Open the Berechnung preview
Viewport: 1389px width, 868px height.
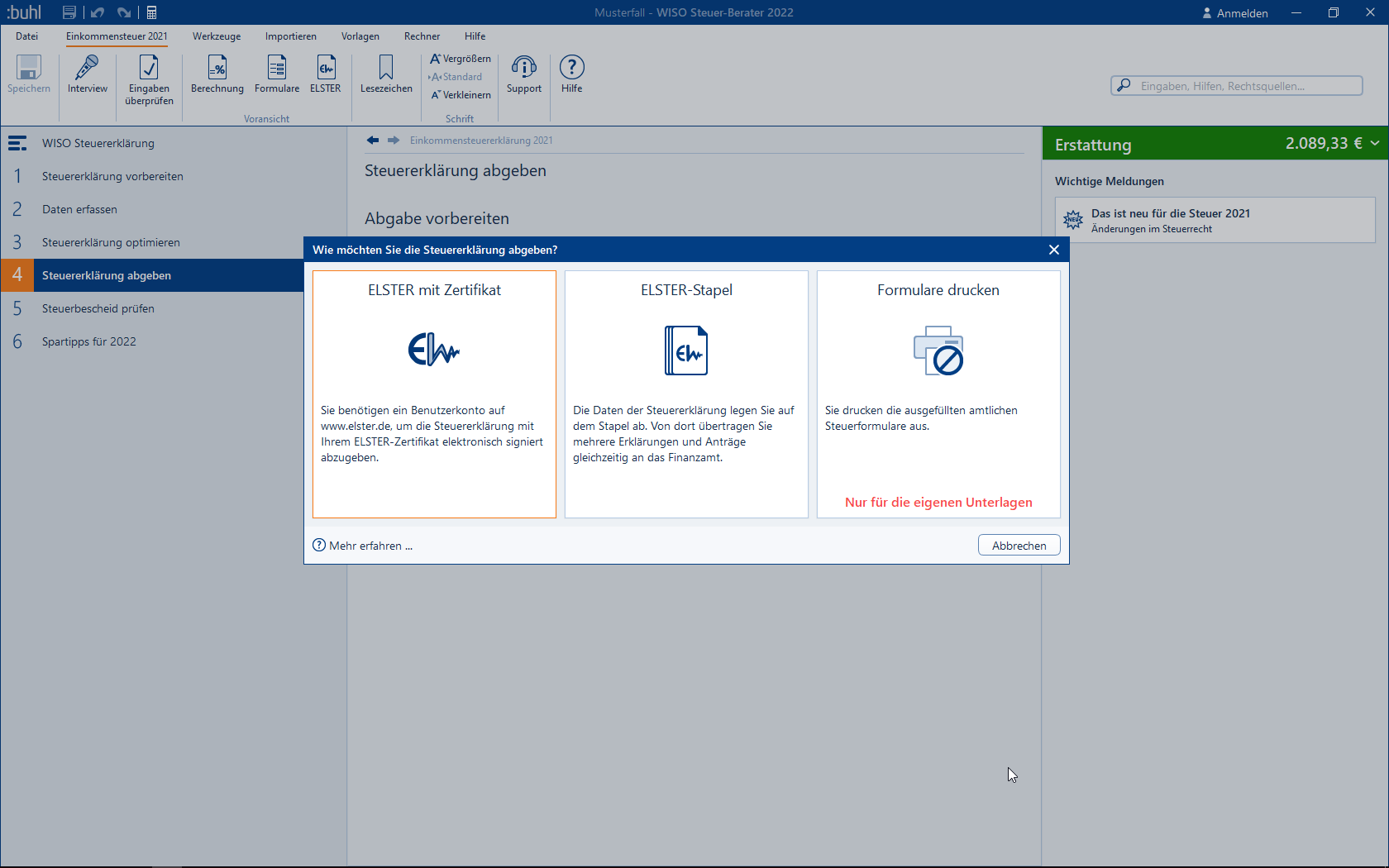[217, 74]
